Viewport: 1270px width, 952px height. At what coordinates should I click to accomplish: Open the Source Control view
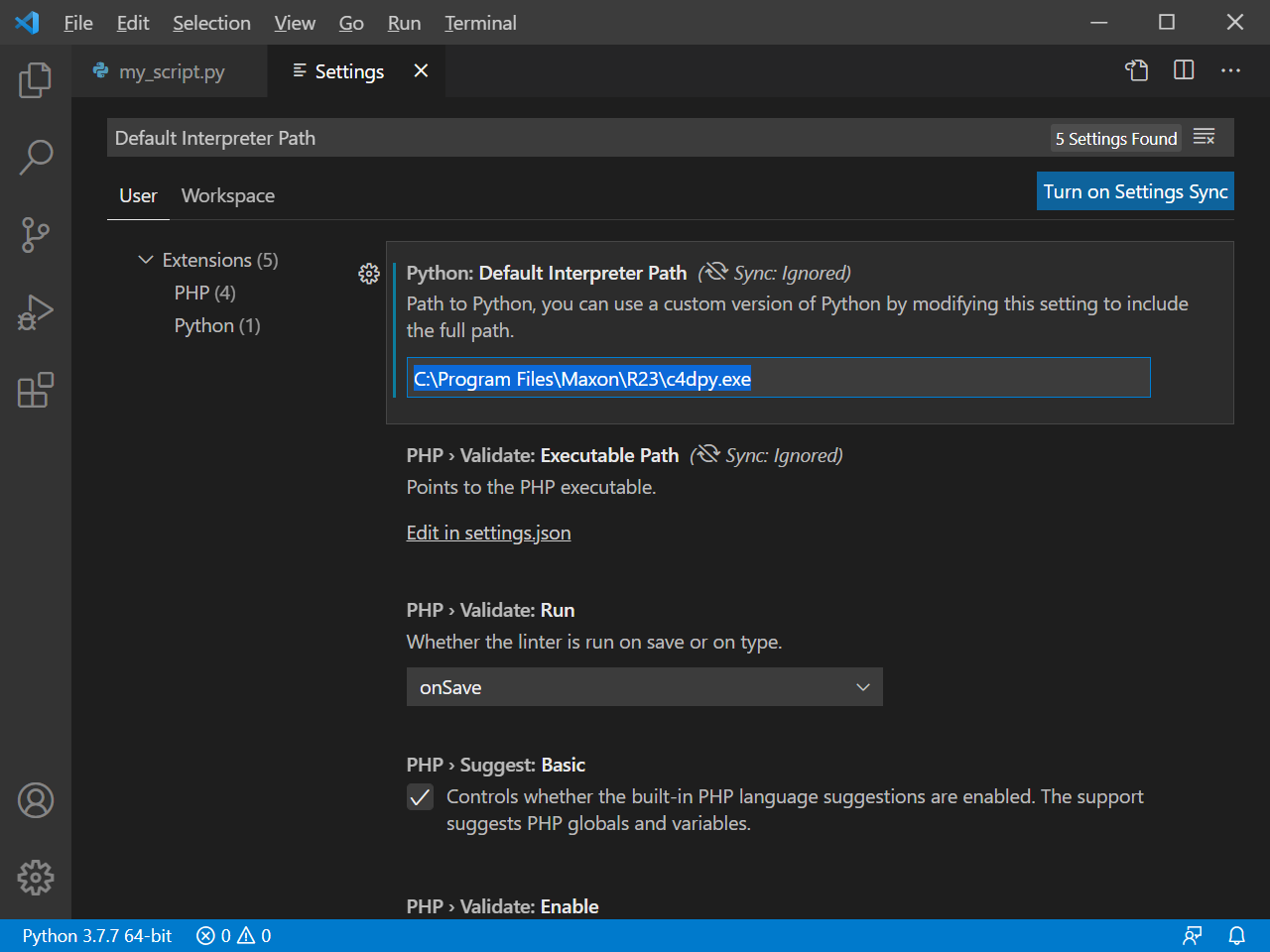(36, 235)
